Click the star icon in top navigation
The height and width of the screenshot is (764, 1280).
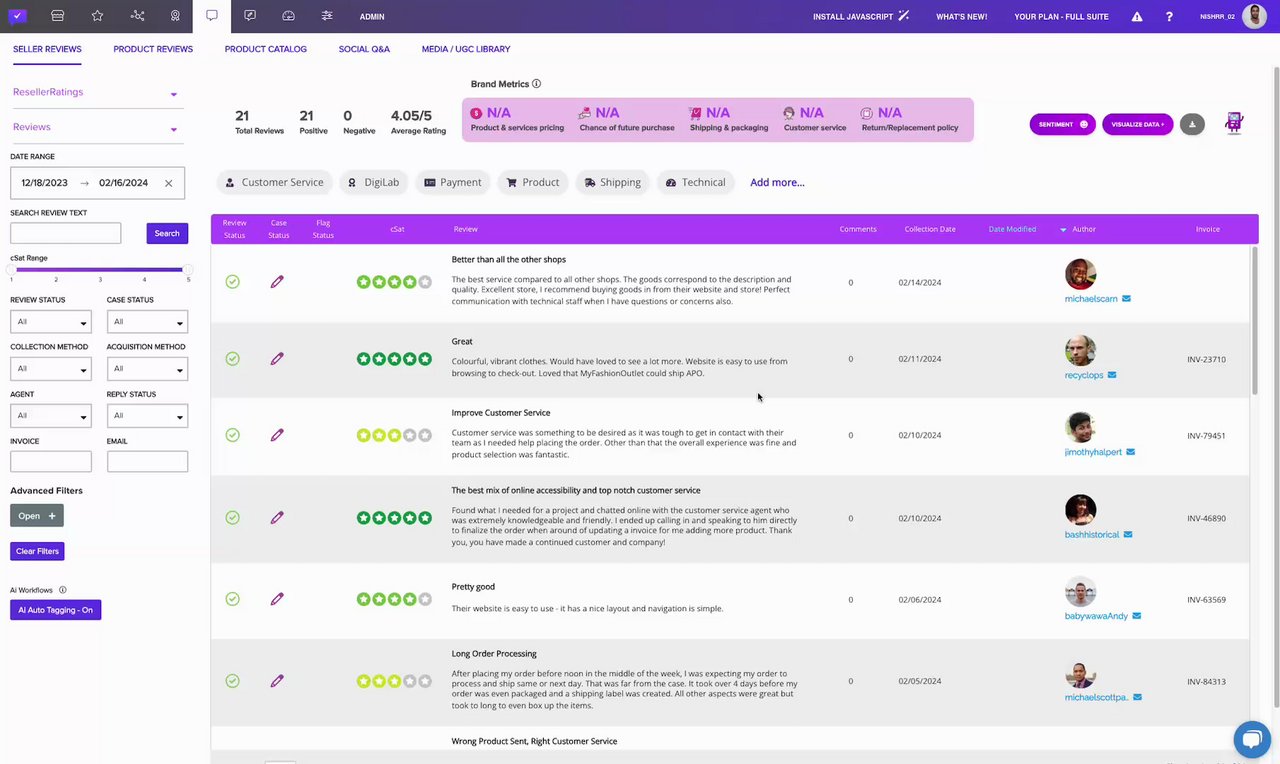(97, 16)
